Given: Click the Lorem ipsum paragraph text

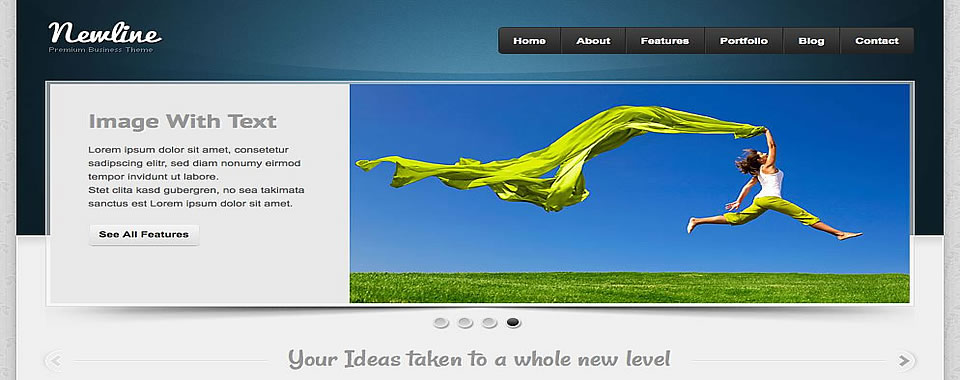Looking at the screenshot, I should (196, 176).
